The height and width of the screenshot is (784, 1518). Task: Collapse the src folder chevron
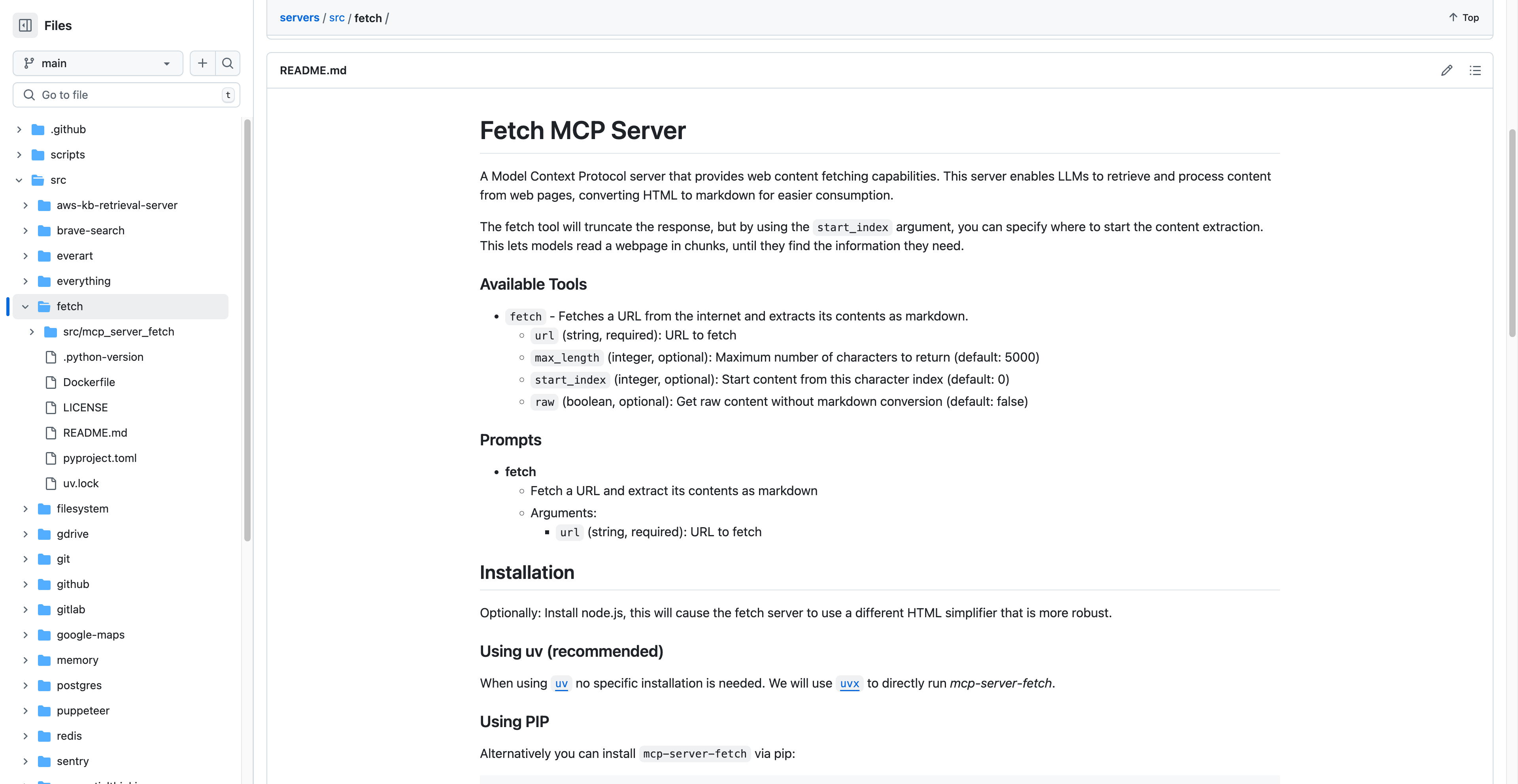pyautogui.click(x=19, y=180)
